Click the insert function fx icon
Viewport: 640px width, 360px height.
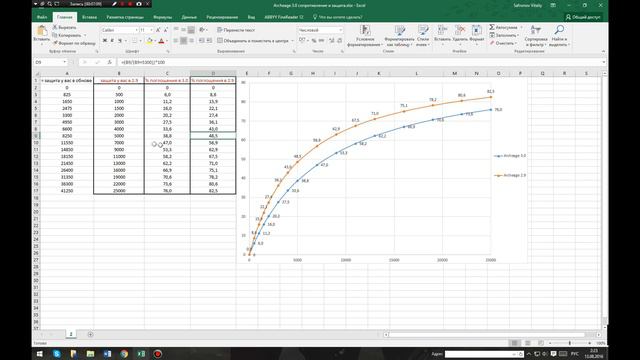tap(109, 62)
